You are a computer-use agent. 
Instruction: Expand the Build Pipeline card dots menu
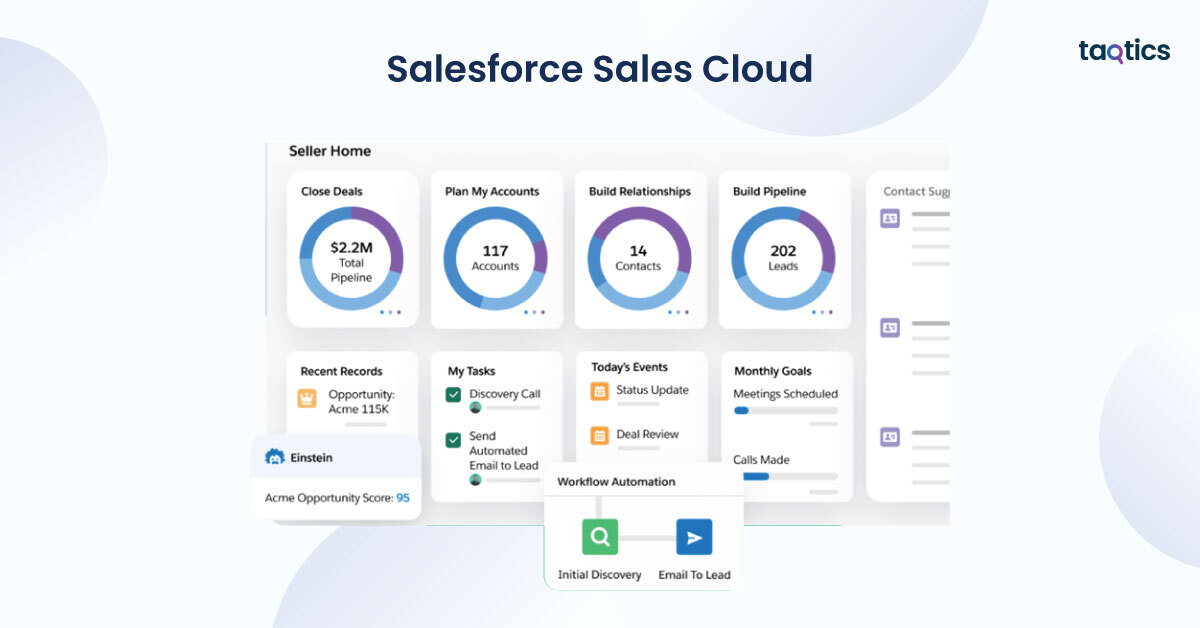[x=822, y=312]
